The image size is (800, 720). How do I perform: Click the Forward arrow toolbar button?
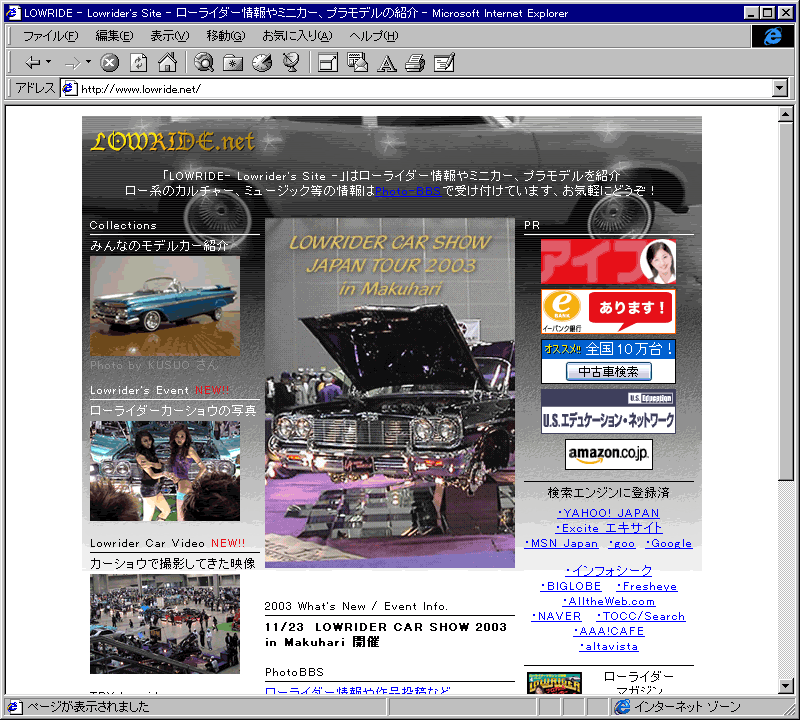point(73,63)
